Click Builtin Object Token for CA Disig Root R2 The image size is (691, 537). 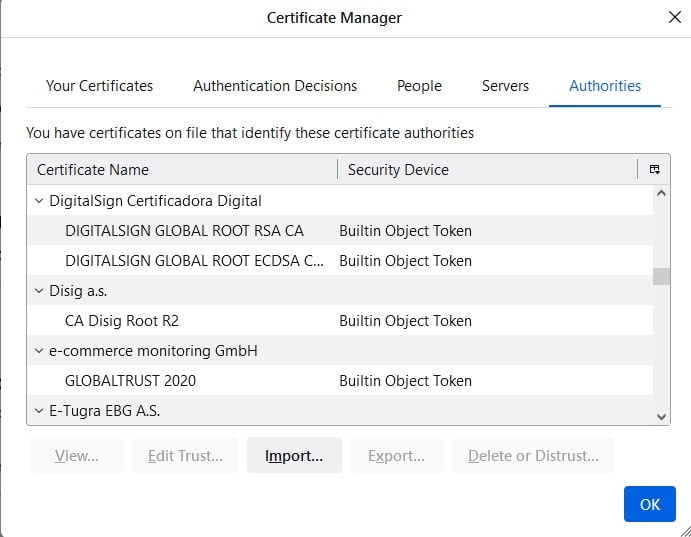pyautogui.click(x=405, y=321)
